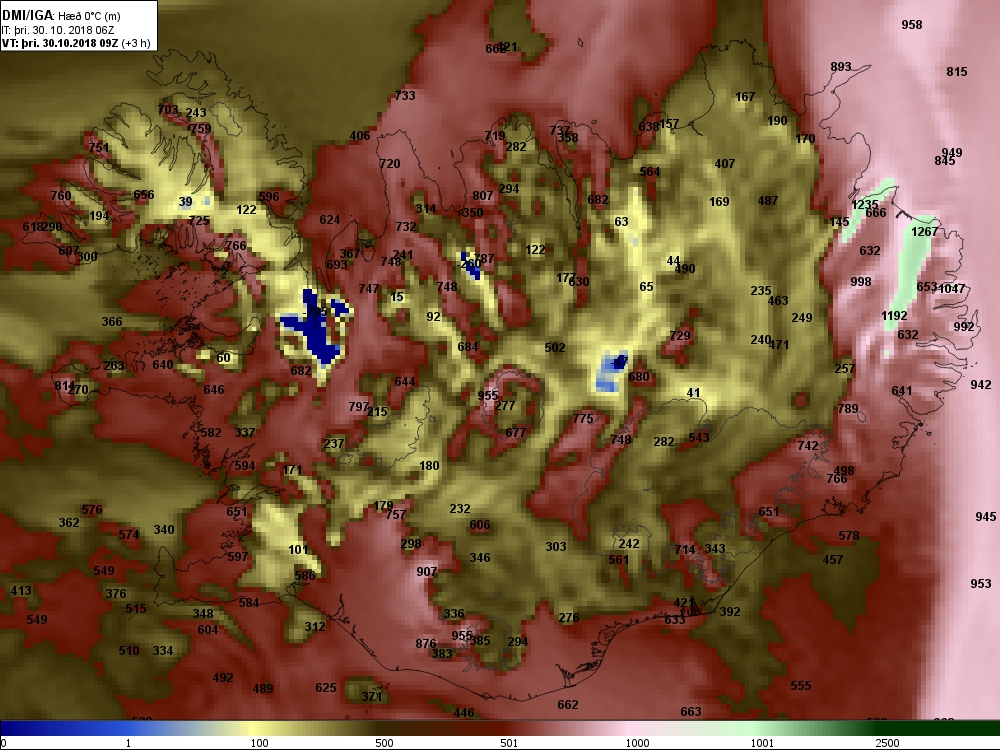Select the map value 677
1000x750 pixels.
click(x=515, y=432)
